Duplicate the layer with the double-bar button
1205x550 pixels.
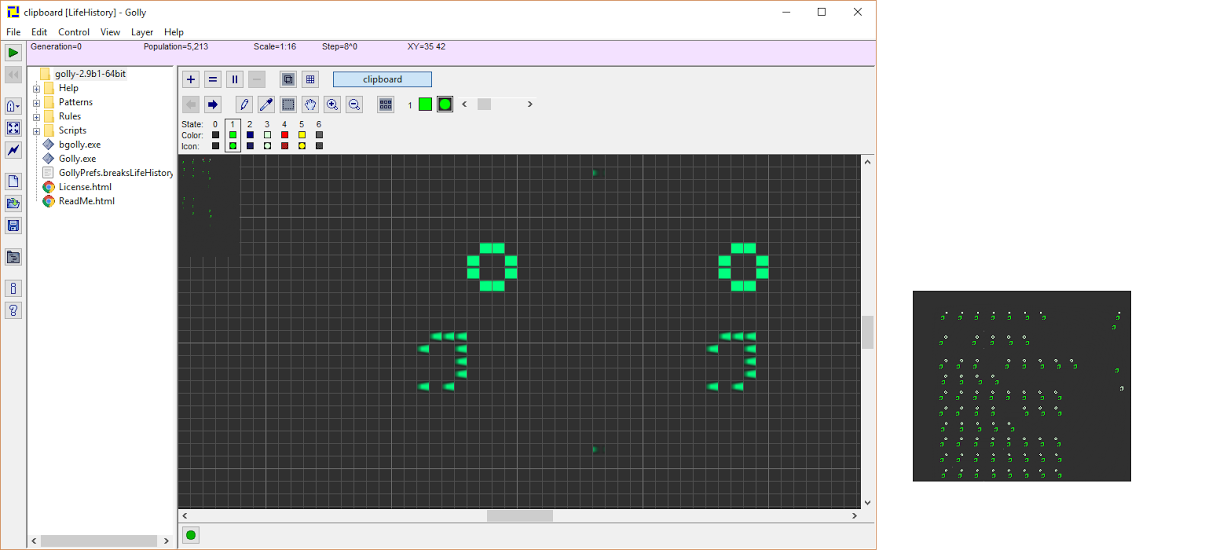[x=235, y=79]
